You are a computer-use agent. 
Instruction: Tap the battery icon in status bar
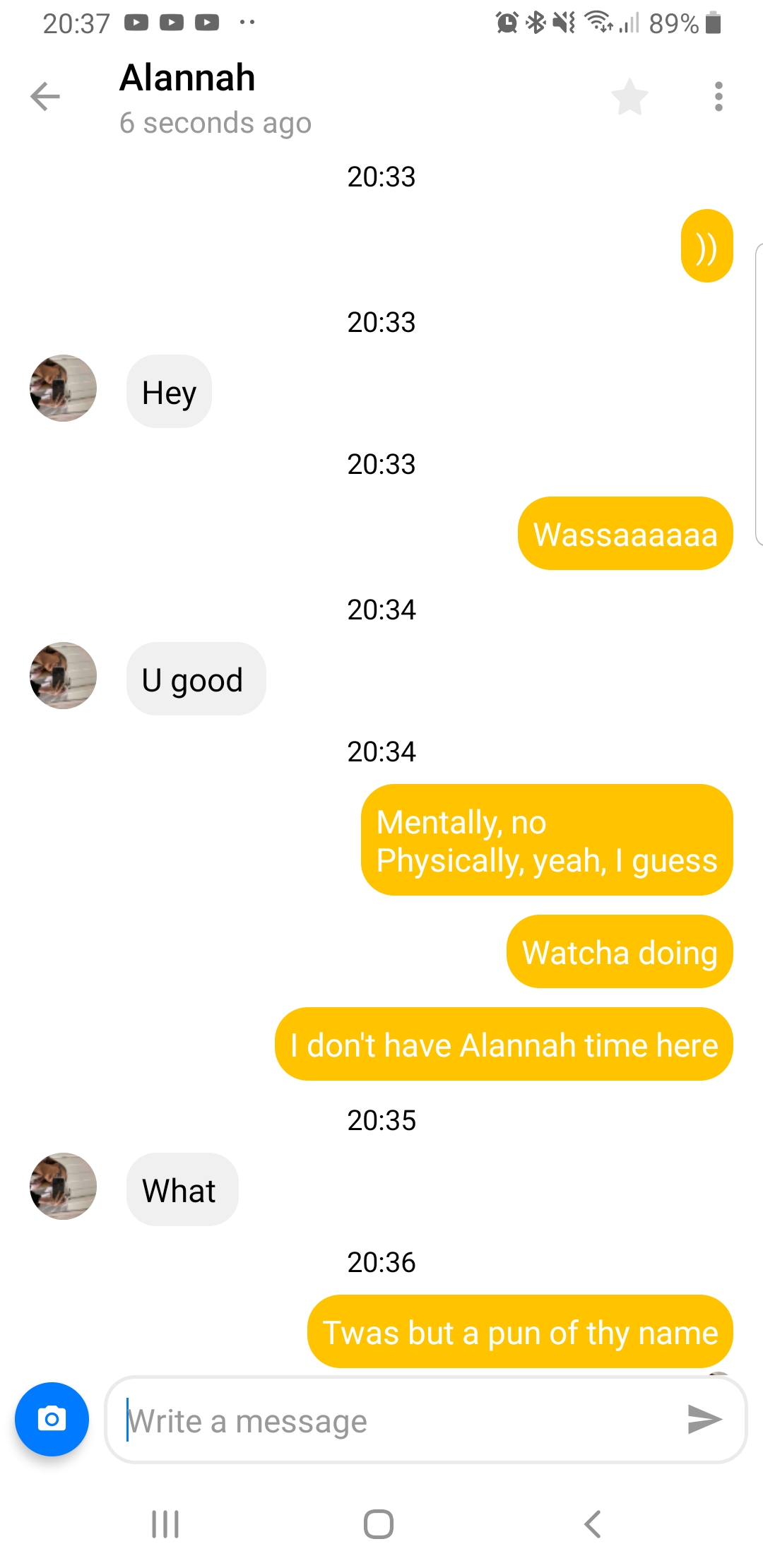pos(713,23)
